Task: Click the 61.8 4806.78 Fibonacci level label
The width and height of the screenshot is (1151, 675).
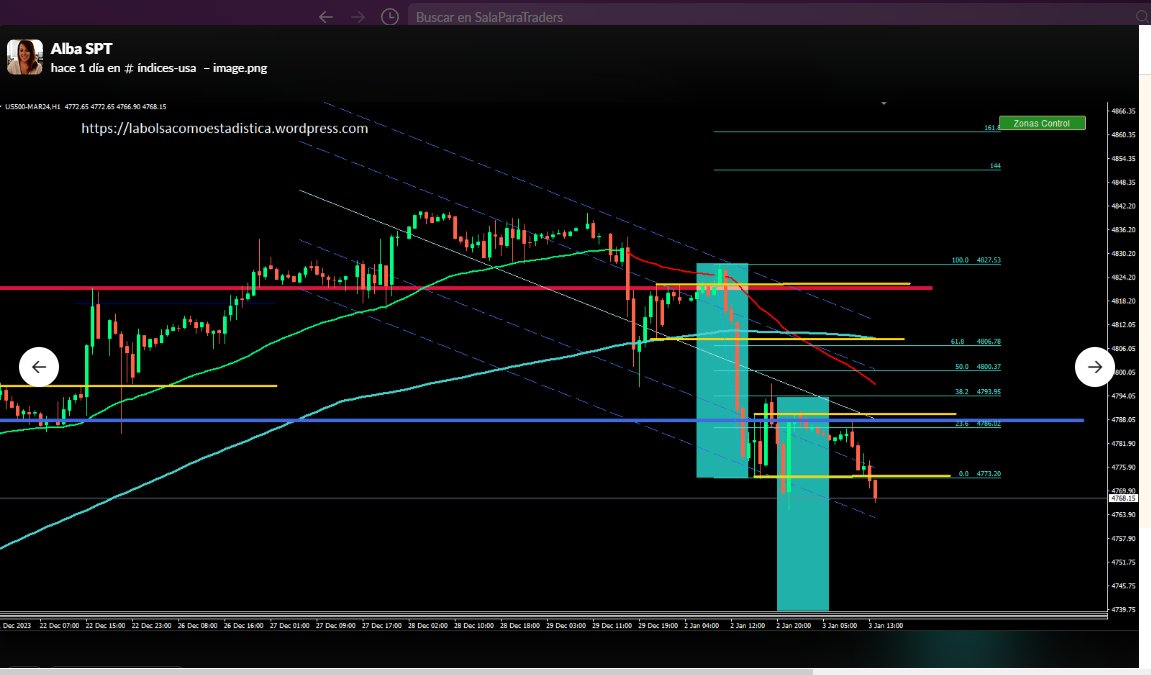Action: coord(976,342)
